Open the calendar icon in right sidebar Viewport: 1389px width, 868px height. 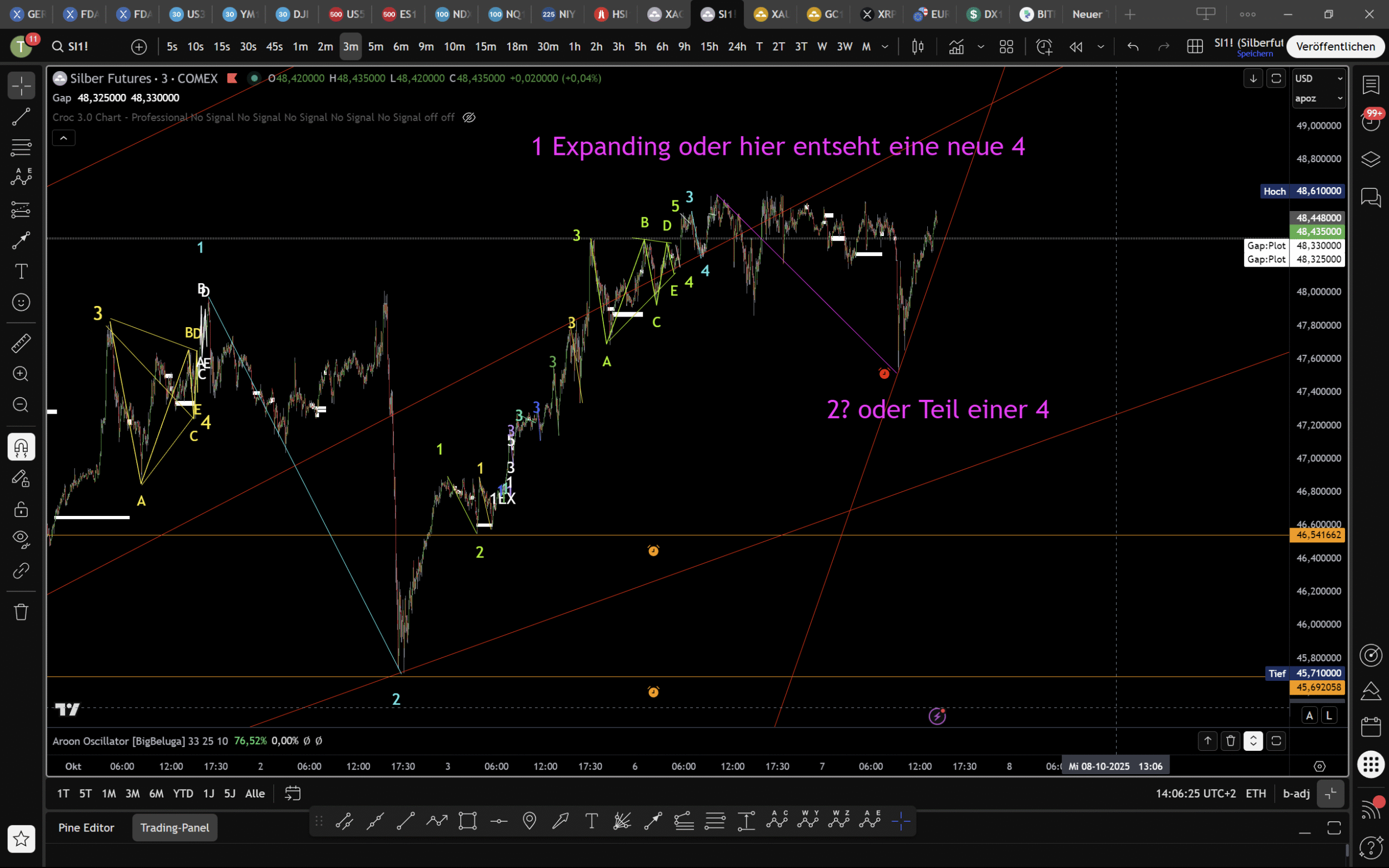1371,727
